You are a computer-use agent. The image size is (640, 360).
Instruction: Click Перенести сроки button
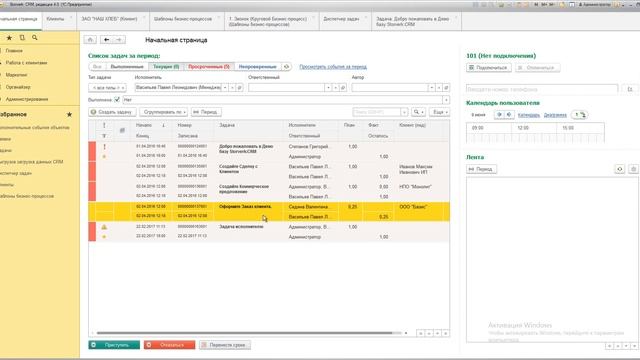[x=225, y=345]
